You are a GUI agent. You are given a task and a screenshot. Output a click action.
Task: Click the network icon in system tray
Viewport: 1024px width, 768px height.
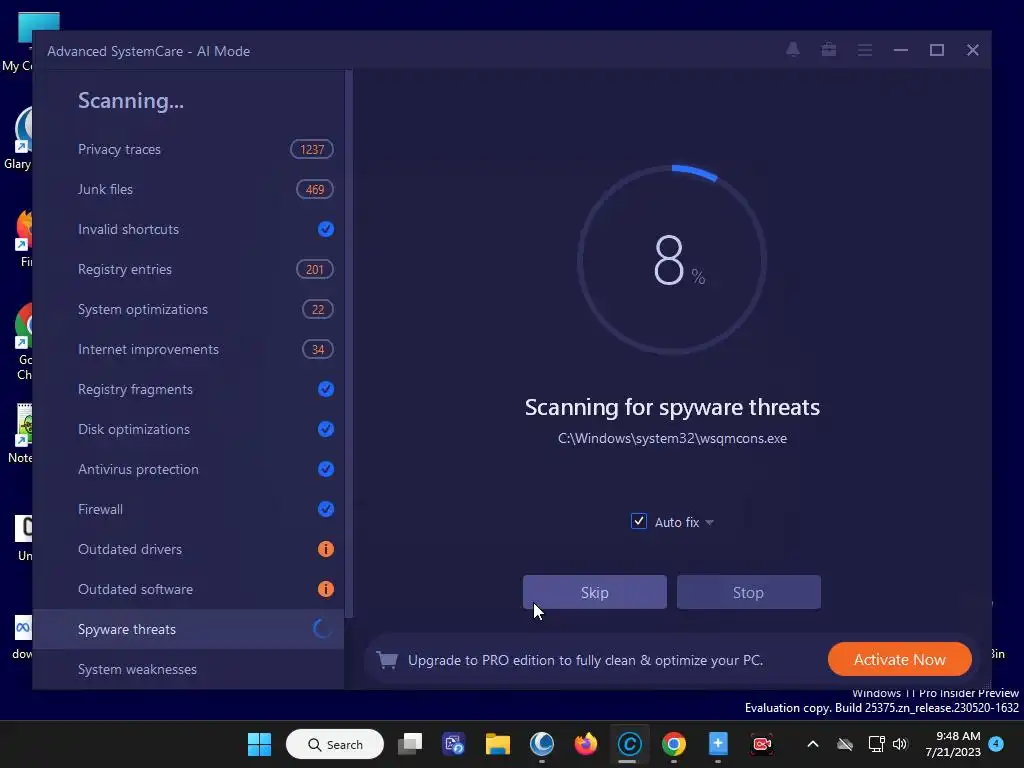tap(876, 744)
